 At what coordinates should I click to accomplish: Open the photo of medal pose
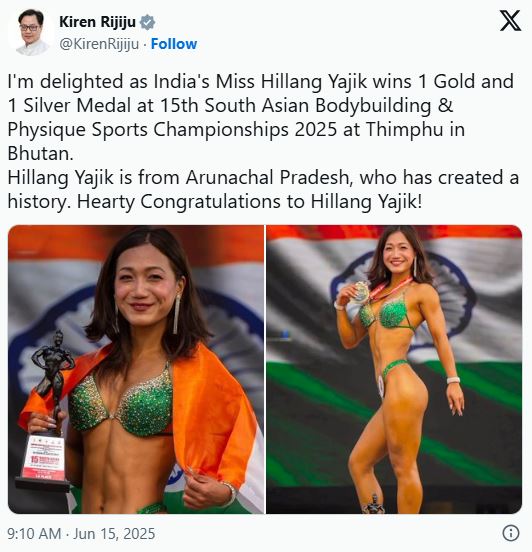pos(394,369)
